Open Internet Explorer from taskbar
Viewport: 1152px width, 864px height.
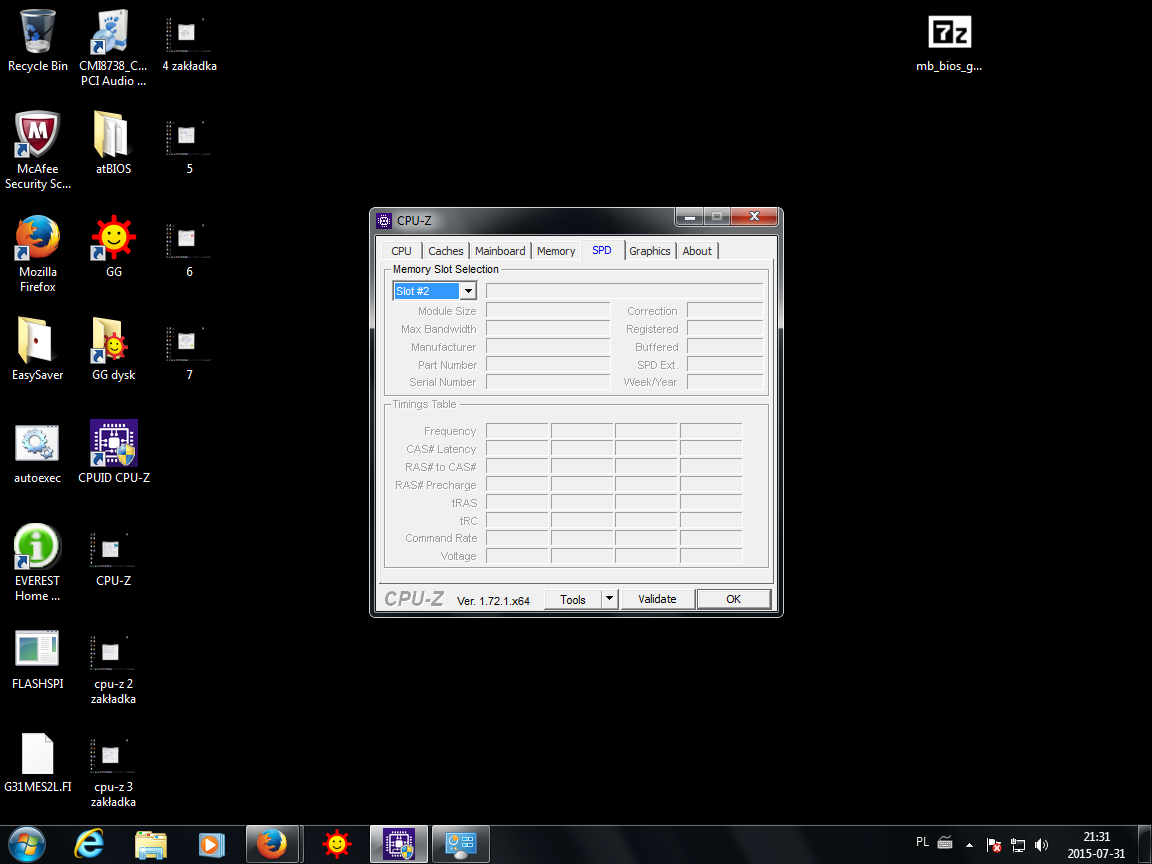coord(89,844)
